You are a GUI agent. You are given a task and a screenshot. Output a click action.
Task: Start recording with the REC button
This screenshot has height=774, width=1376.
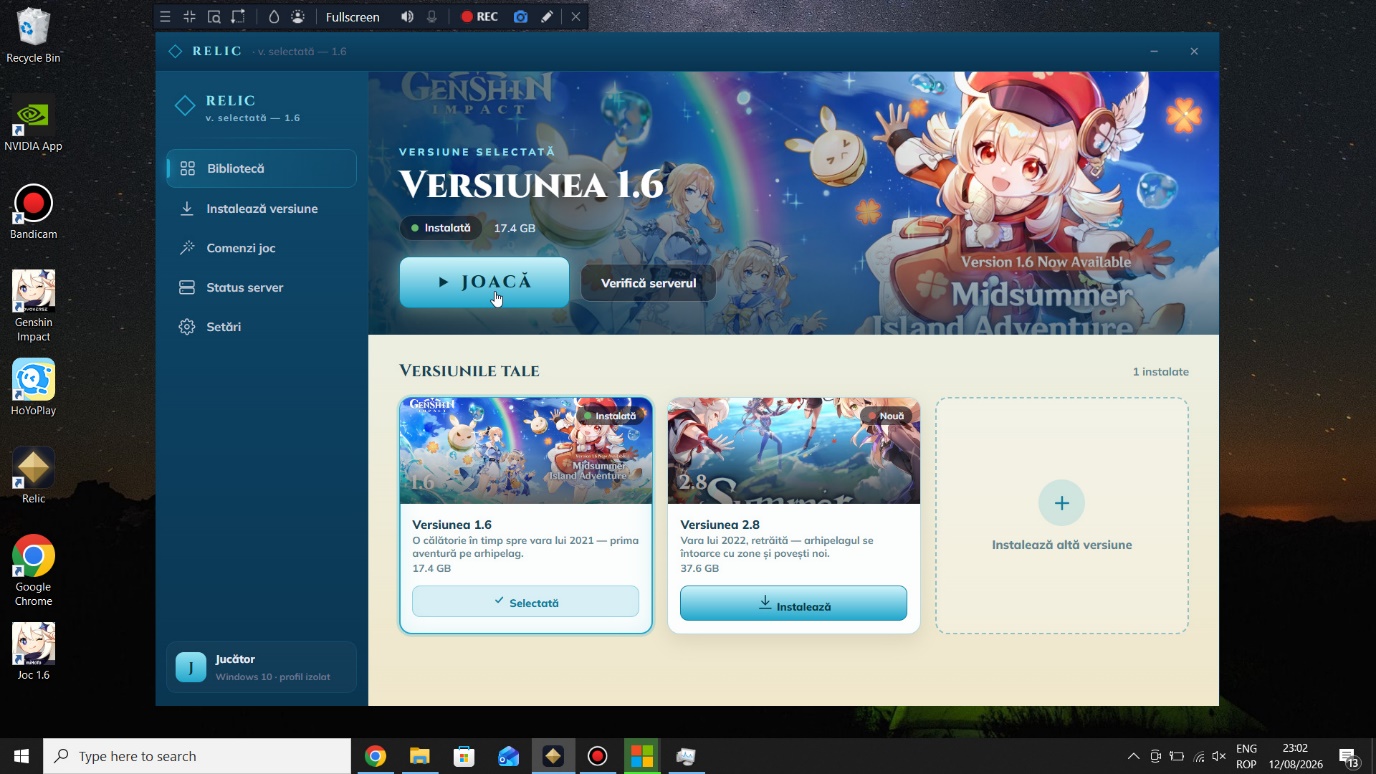(479, 17)
